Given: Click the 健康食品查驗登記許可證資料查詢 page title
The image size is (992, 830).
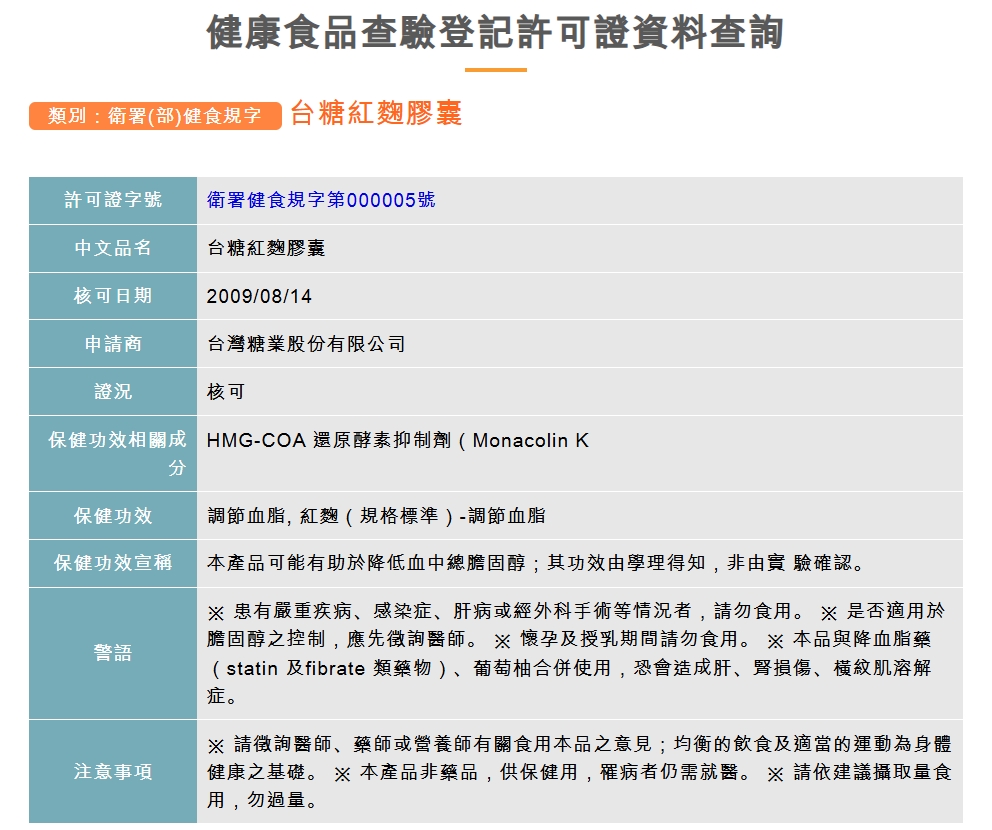Looking at the screenshot, I should click(495, 33).
